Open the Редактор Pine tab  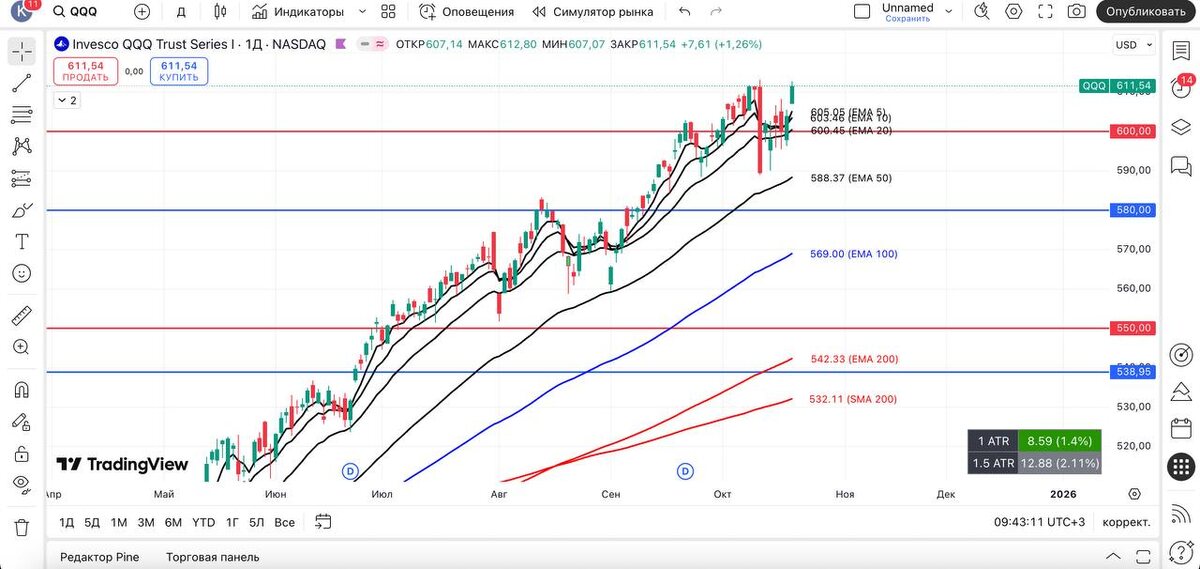(100, 557)
